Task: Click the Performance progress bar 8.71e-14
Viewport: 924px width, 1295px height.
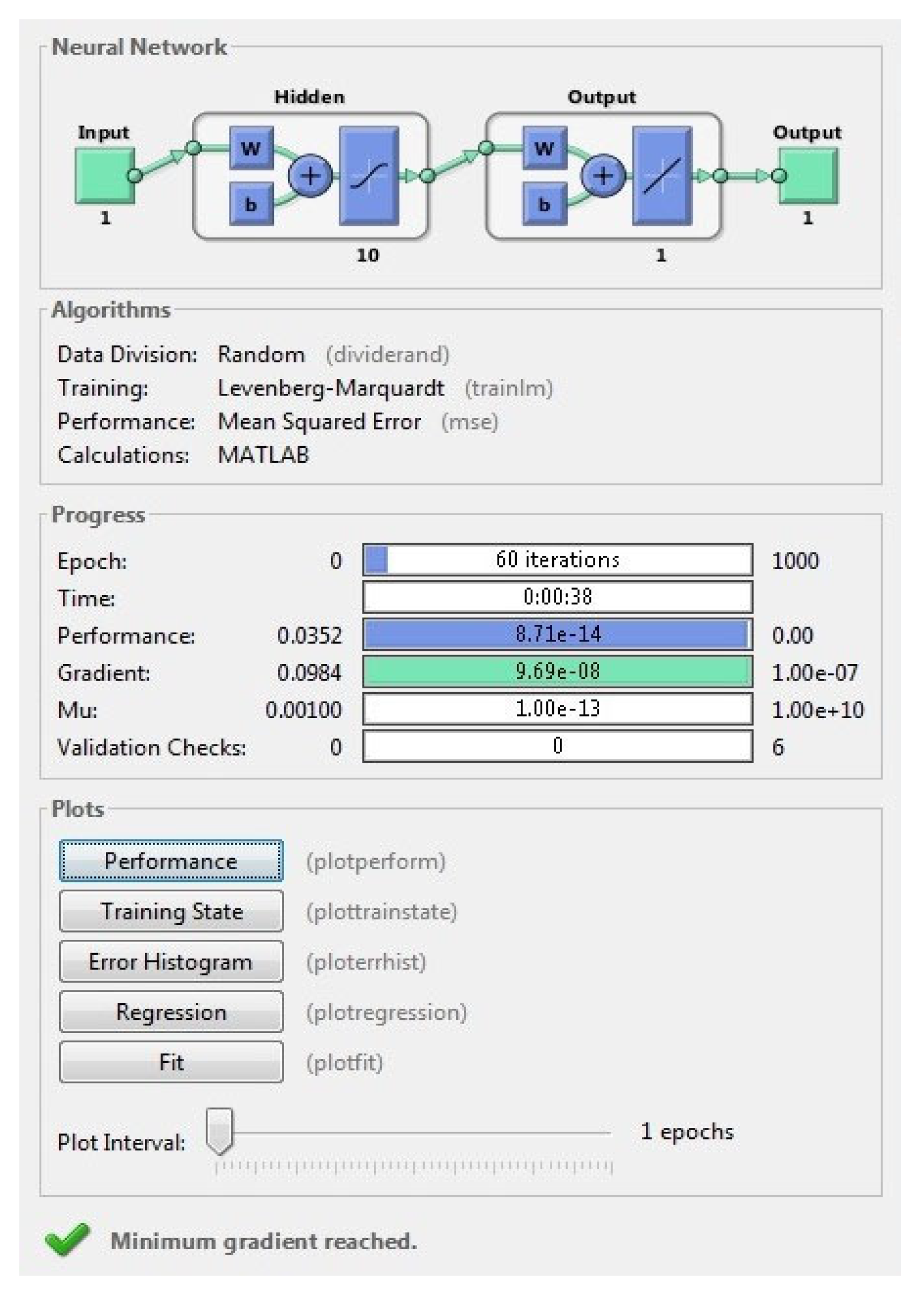Action: click(x=558, y=634)
